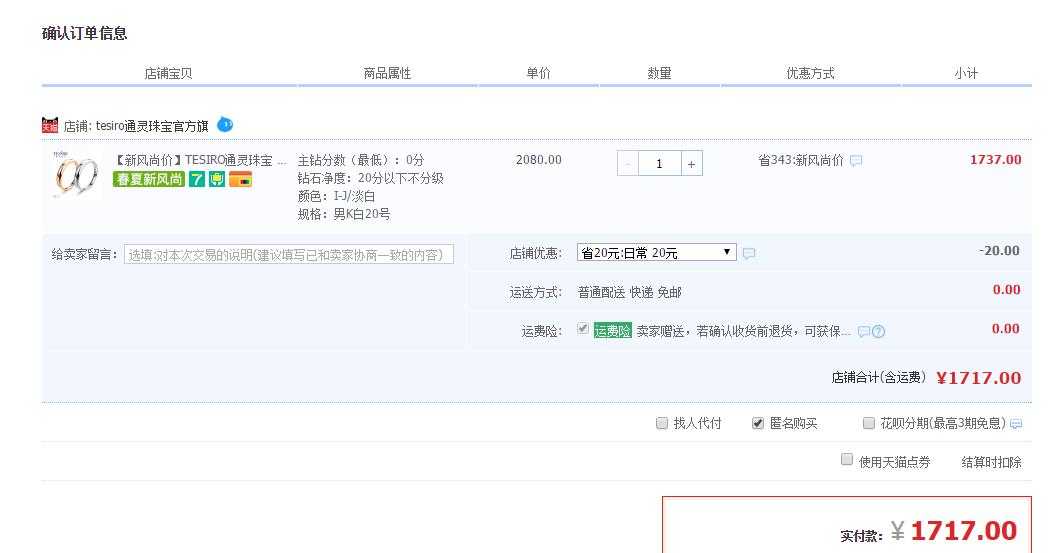Viewport: 1051px width, 553px height.
Task: Click the 颜色：I-J/淡白 attribute
Action: (336, 196)
